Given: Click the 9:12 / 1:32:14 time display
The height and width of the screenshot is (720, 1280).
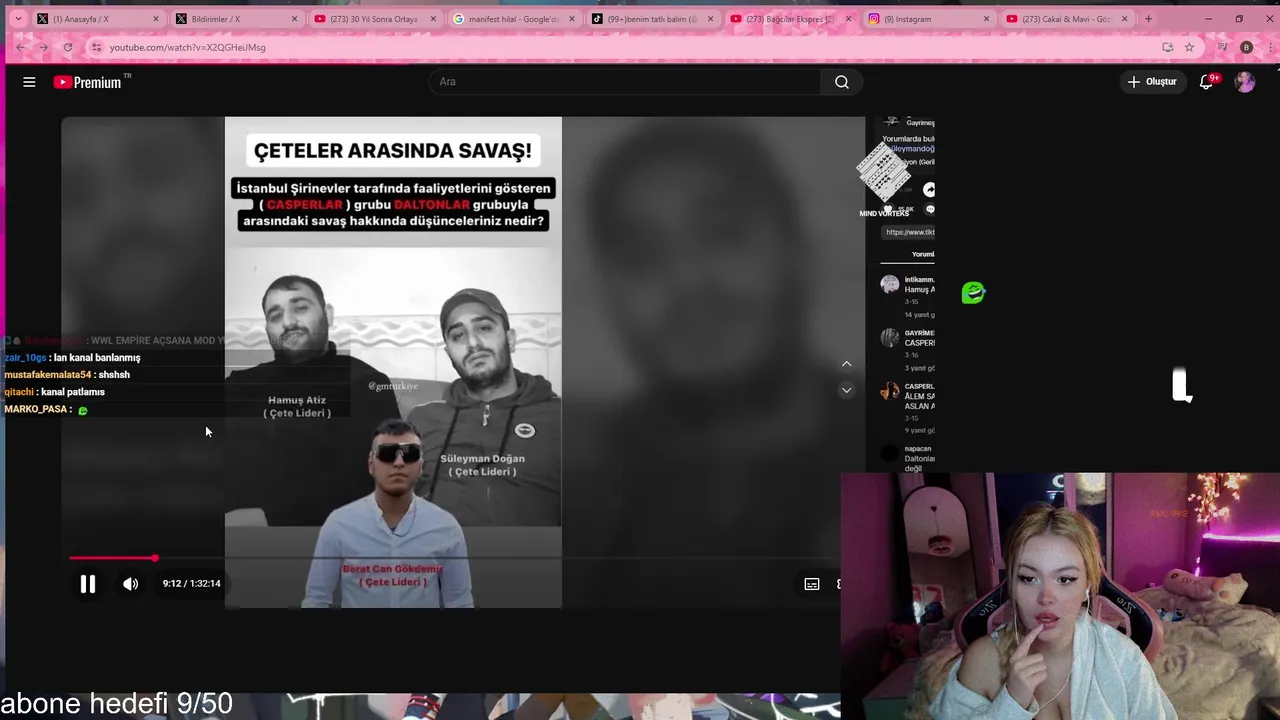Looking at the screenshot, I should coord(192,584).
